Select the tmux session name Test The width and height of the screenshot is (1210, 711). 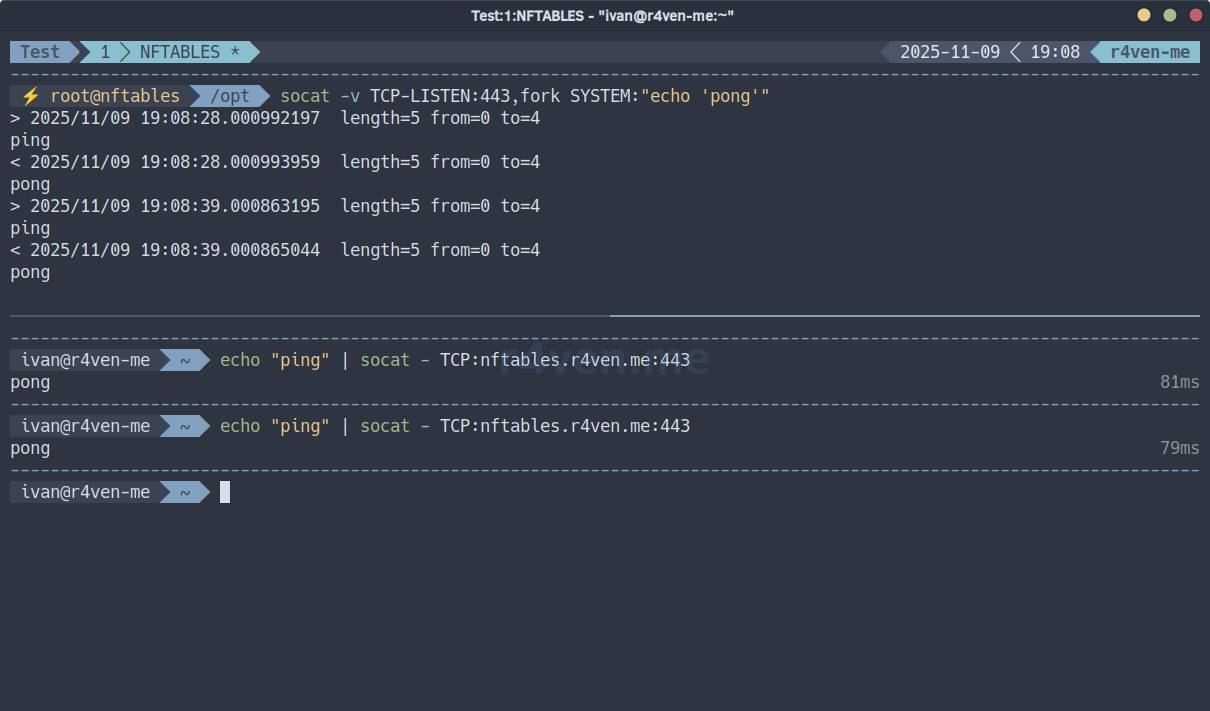pos(40,52)
